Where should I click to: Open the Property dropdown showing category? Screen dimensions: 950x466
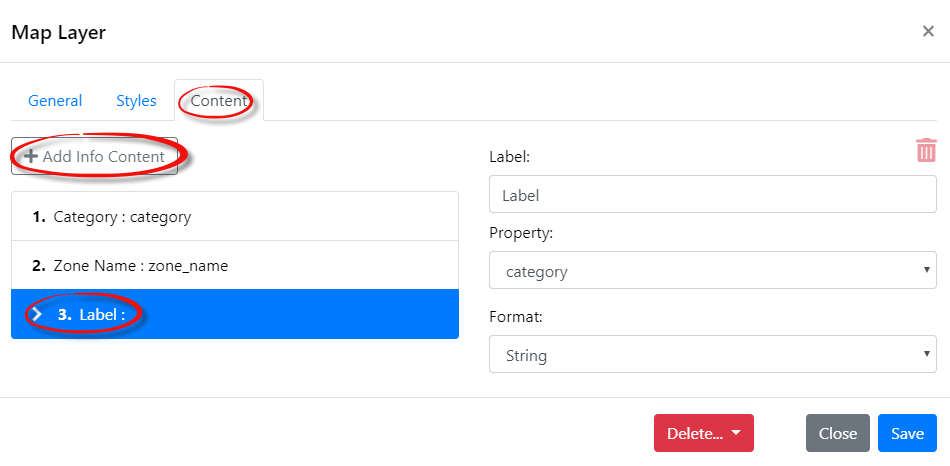pos(712,270)
